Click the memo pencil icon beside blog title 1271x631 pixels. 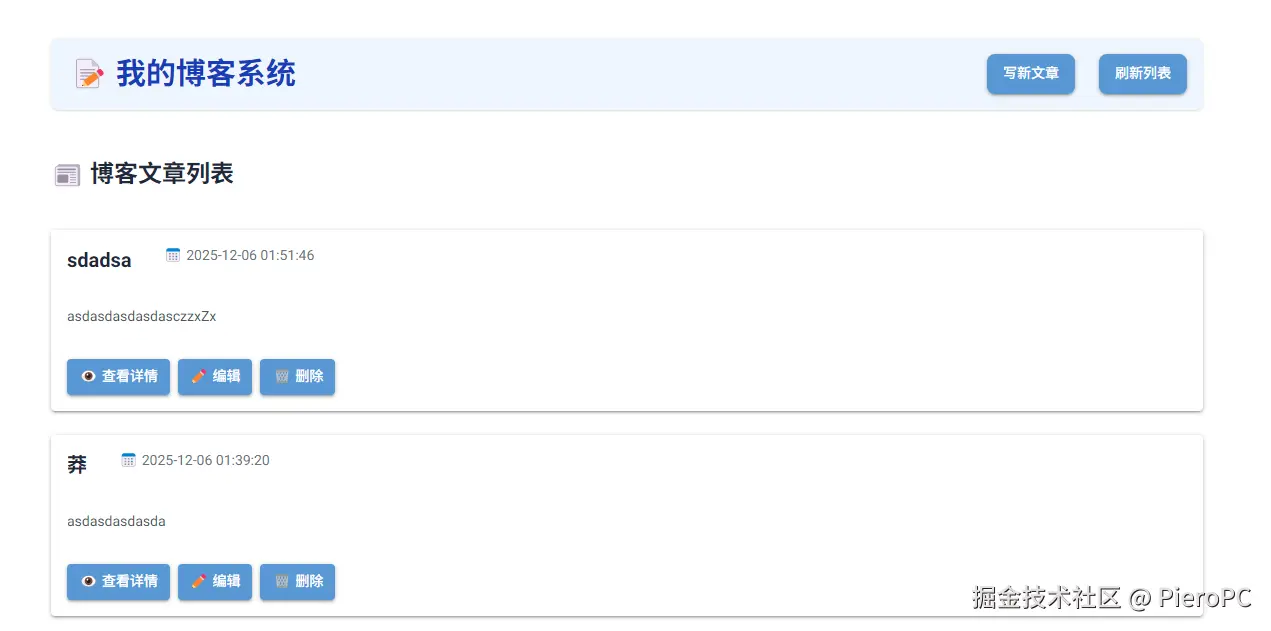pos(89,74)
